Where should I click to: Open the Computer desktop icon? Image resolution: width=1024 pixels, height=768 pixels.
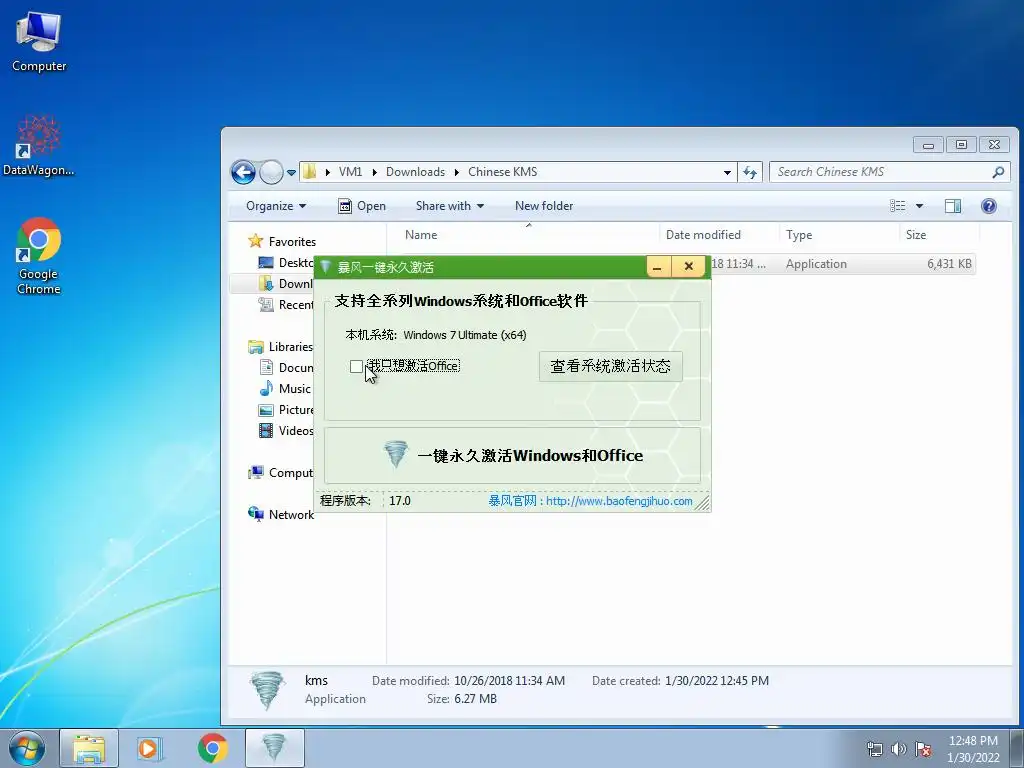(x=39, y=41)
